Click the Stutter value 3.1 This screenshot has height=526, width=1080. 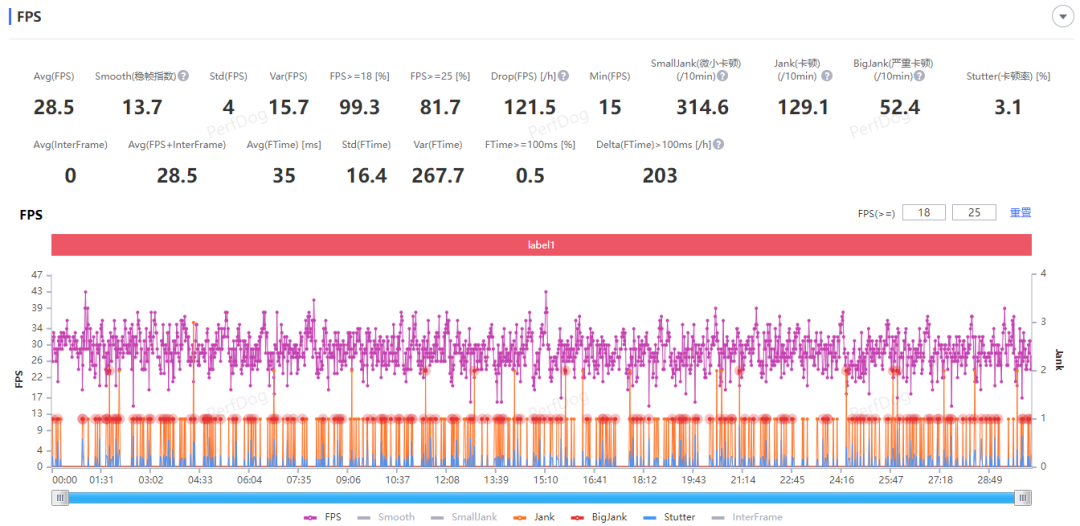(1008, 107)
